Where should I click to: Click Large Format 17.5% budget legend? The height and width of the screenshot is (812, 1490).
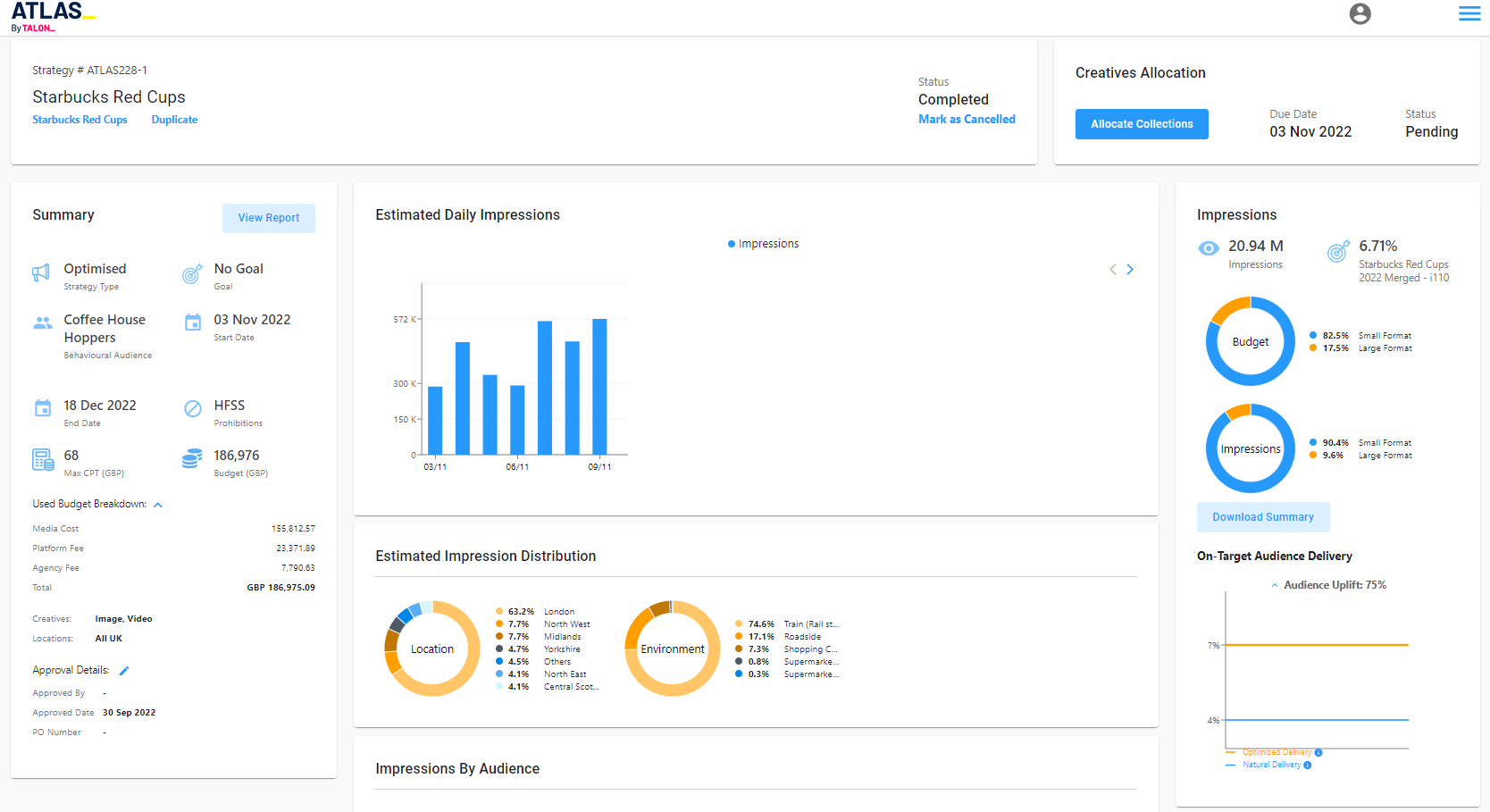[1361, 348]
